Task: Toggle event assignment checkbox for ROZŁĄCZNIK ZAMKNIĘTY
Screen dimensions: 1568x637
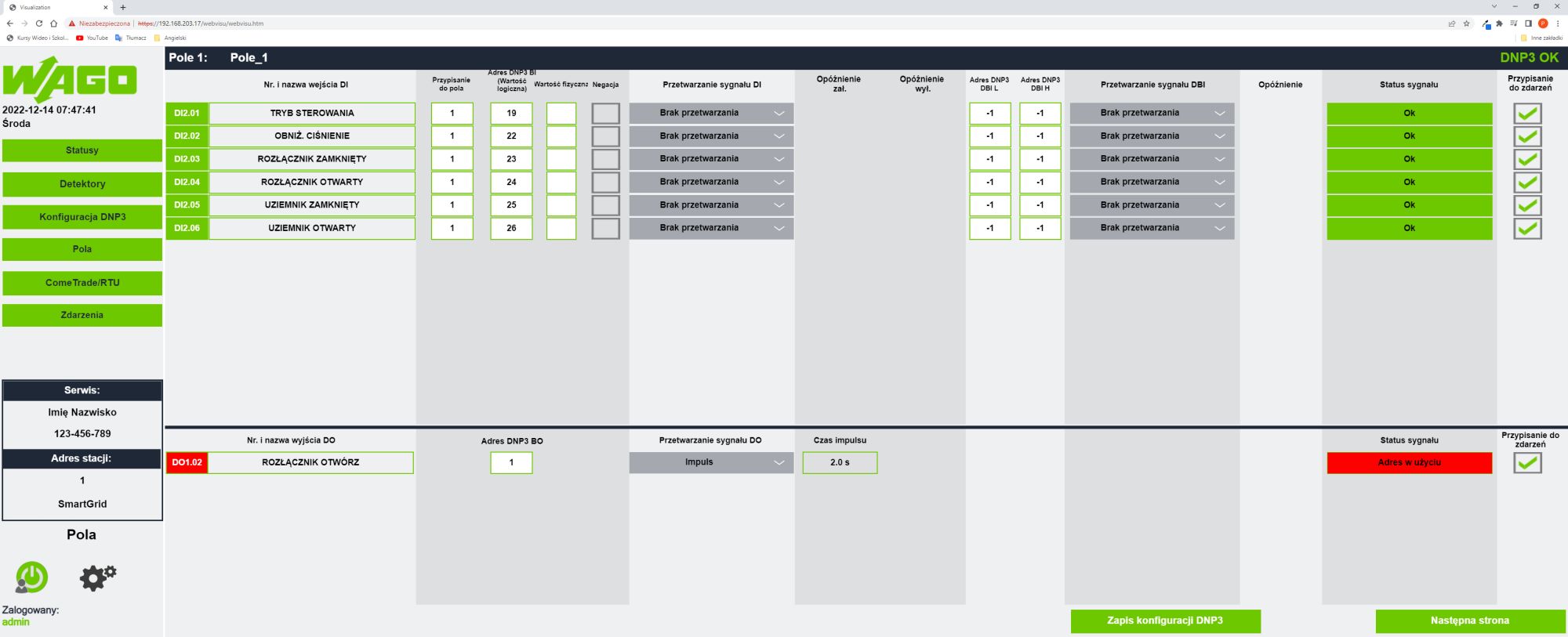Action: click(x=1527, y=159)
